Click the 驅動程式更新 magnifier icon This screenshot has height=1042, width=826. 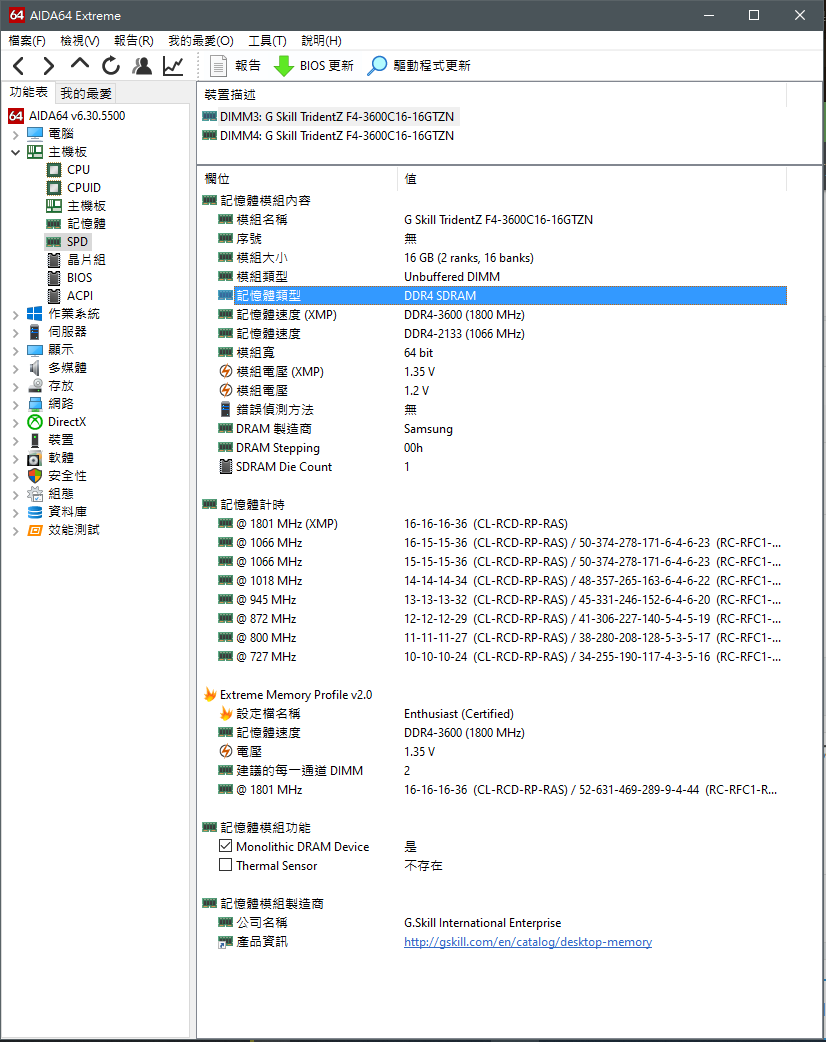(x=377, y=66)
